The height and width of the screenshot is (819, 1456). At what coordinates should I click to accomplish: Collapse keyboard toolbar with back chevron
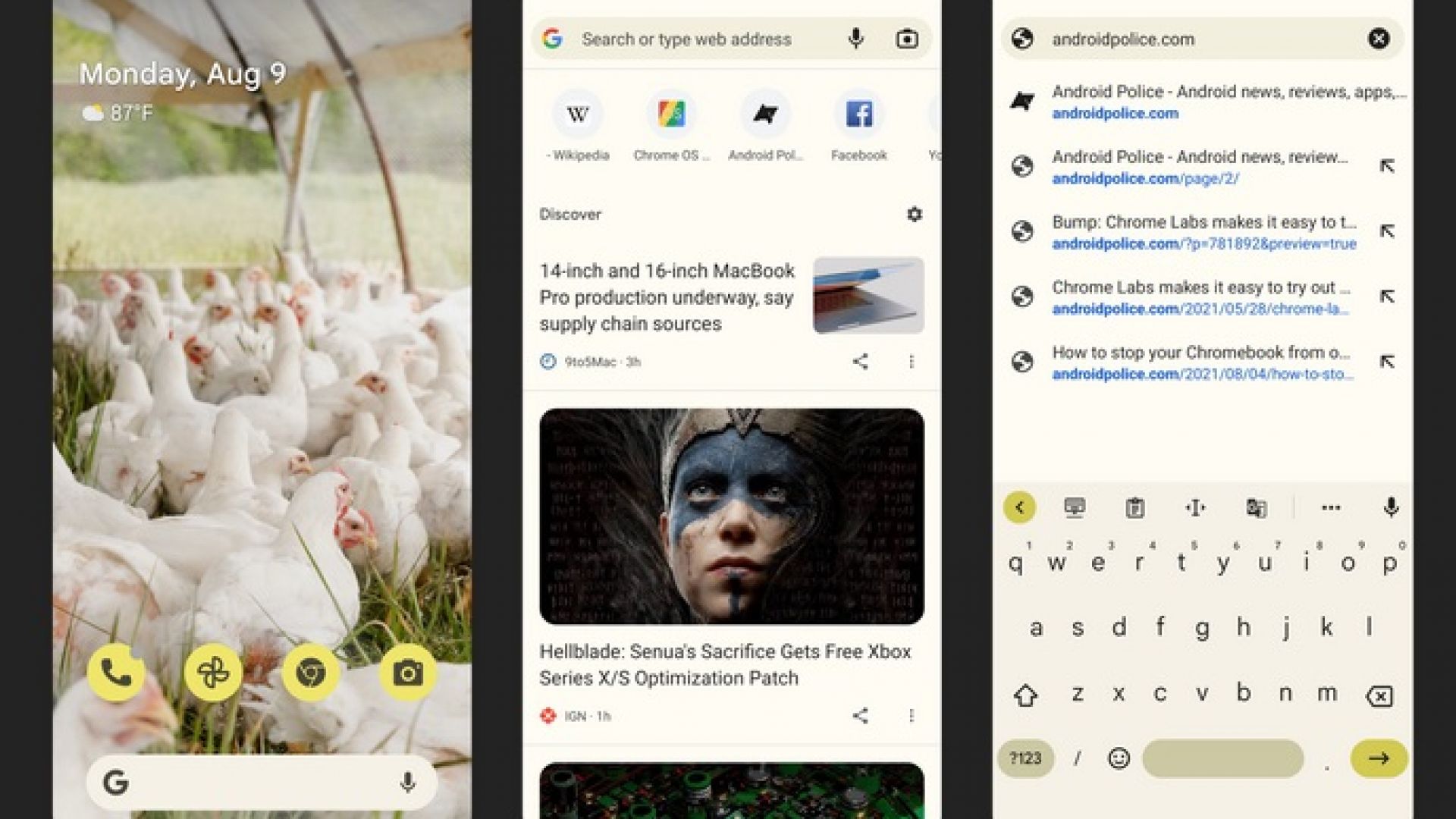pyautogui.click(x=1020, y=507)
